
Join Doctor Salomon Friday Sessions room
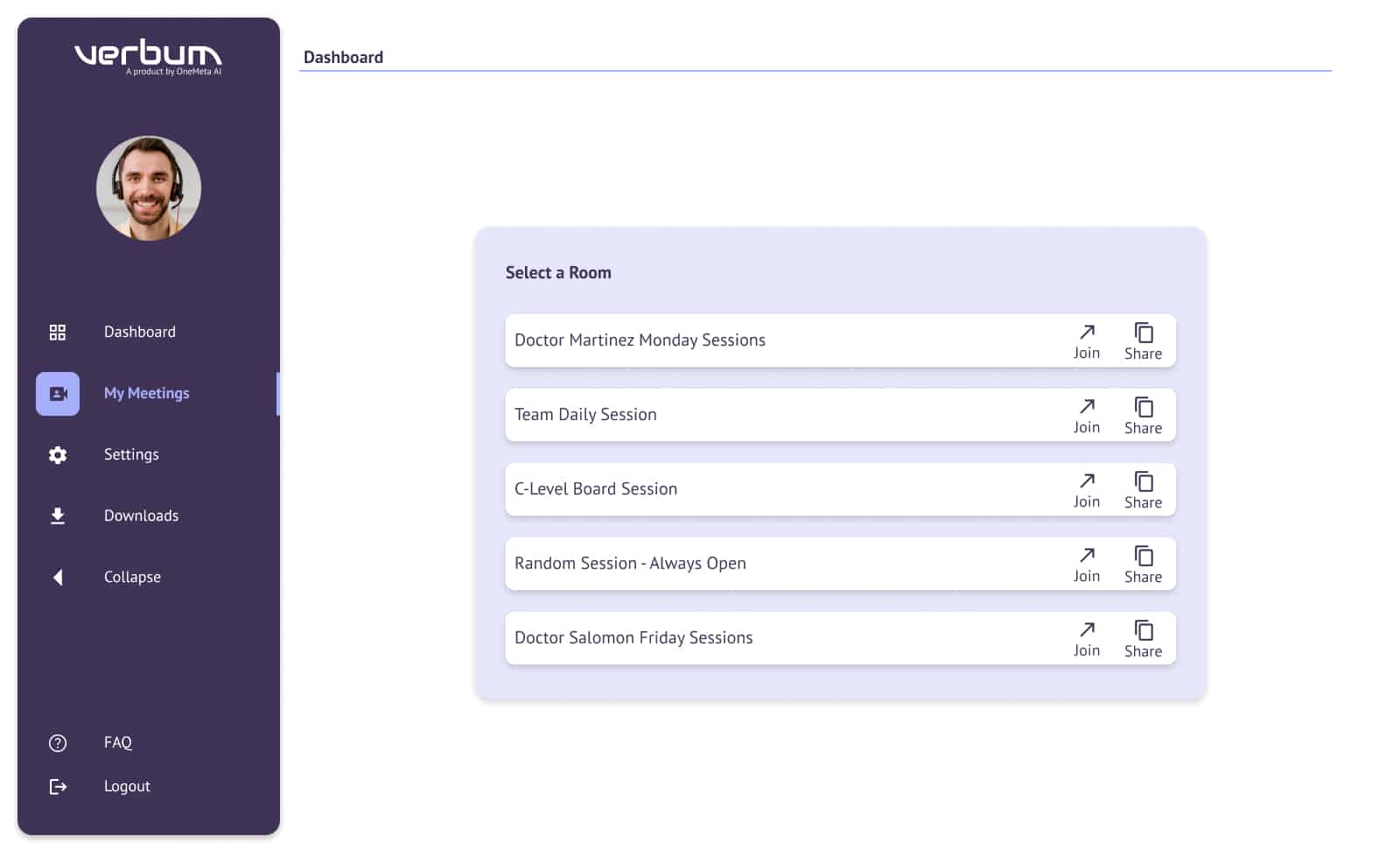(1087, 639)
